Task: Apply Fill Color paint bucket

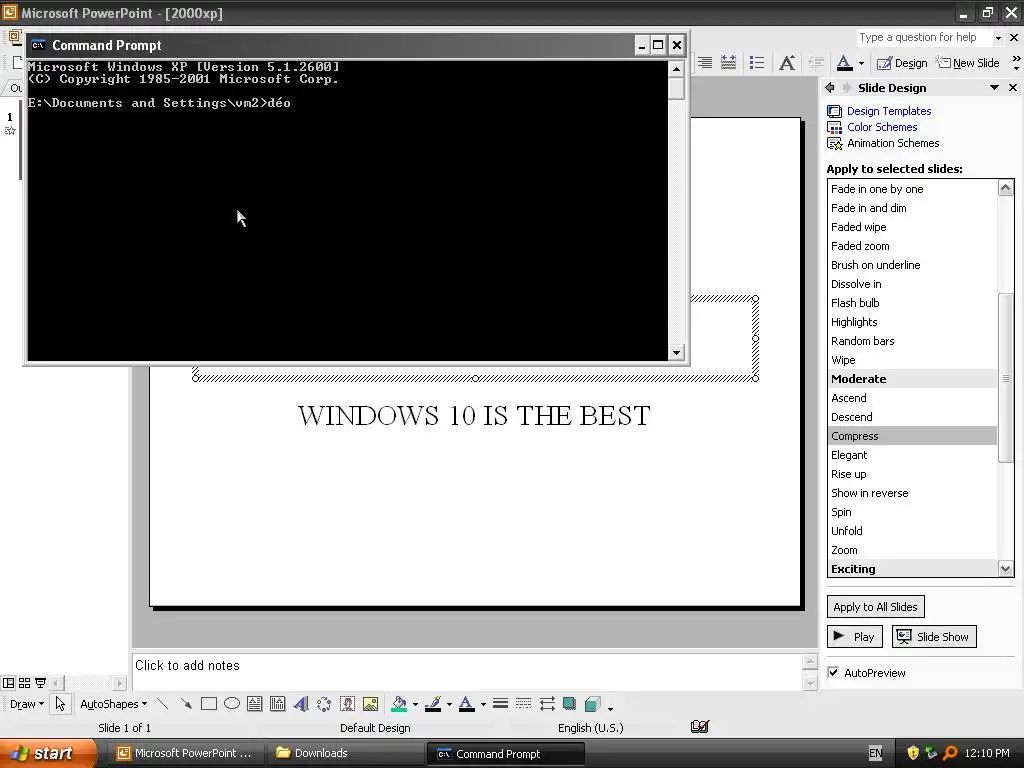Action: (398, 704)
